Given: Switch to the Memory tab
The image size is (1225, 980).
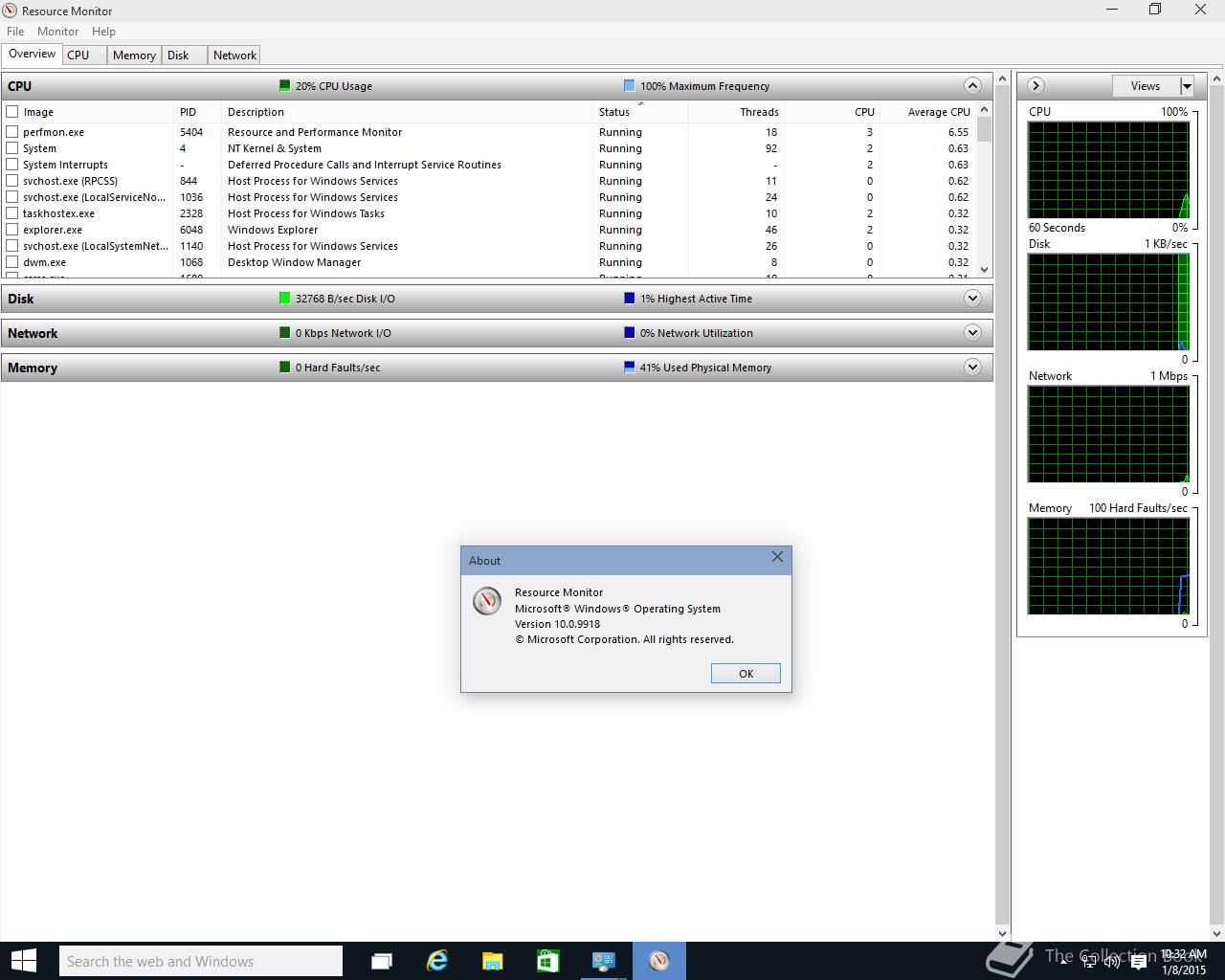Looking at the screenshot, I should point(134,56).
